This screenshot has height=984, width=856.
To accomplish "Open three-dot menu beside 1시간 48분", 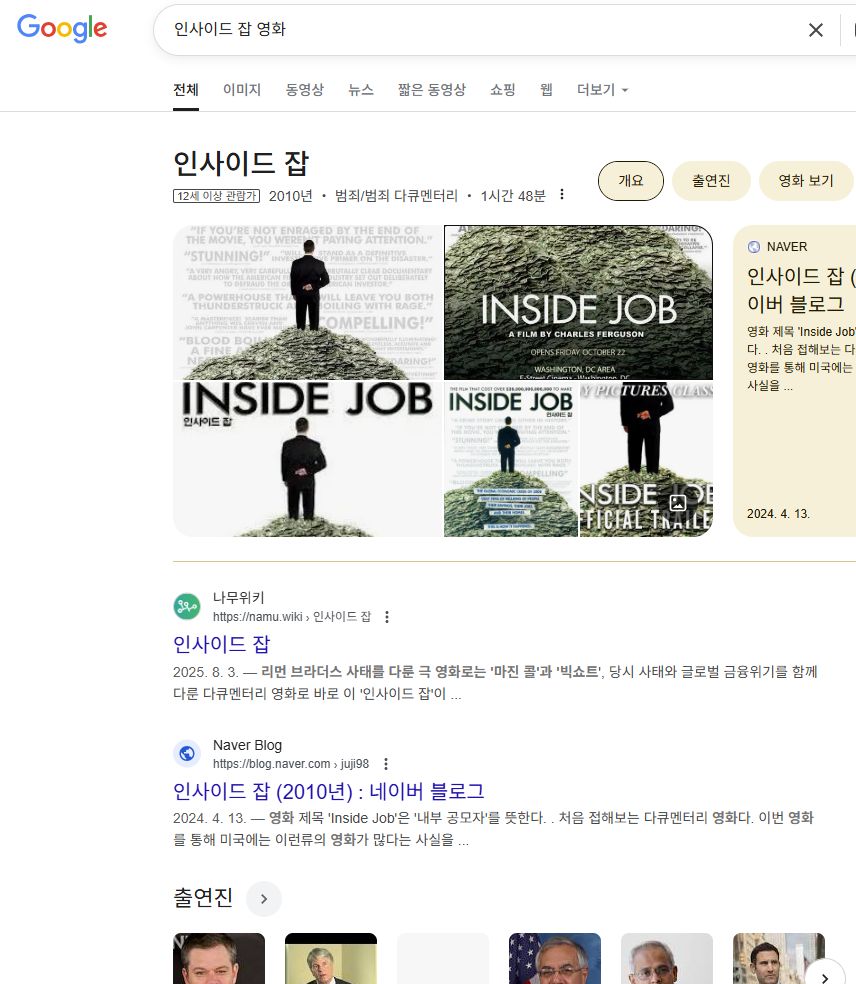I will click(x=562, y=195).
